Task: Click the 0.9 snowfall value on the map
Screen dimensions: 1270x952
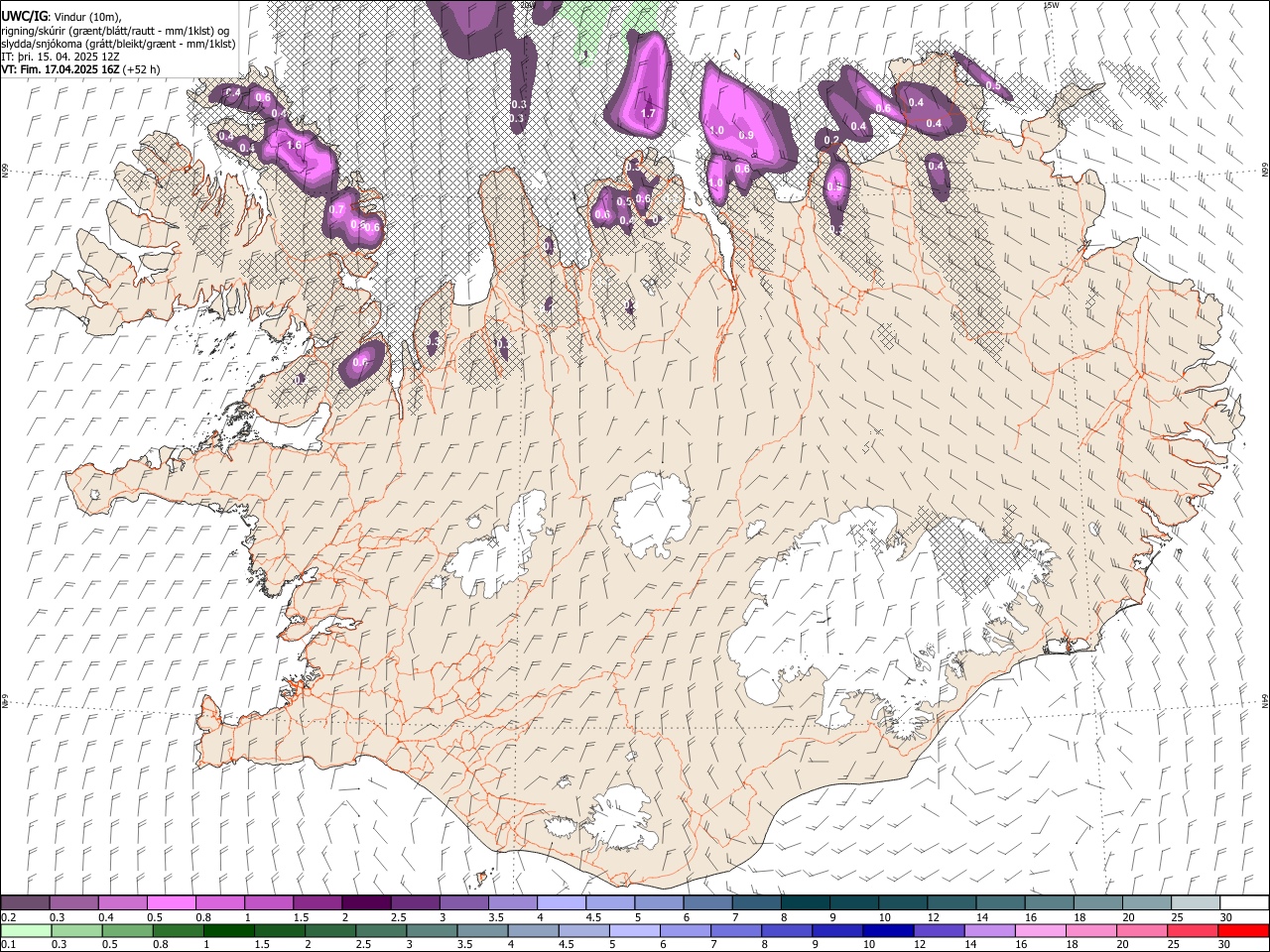Action: 746,135
